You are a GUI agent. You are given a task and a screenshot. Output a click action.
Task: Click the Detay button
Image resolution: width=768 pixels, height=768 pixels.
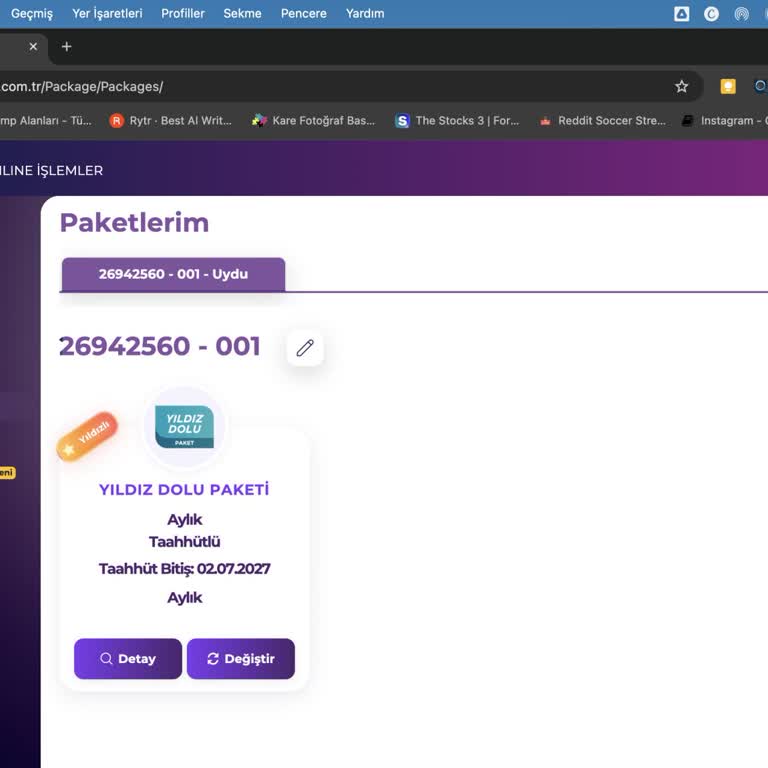(128, 659)
